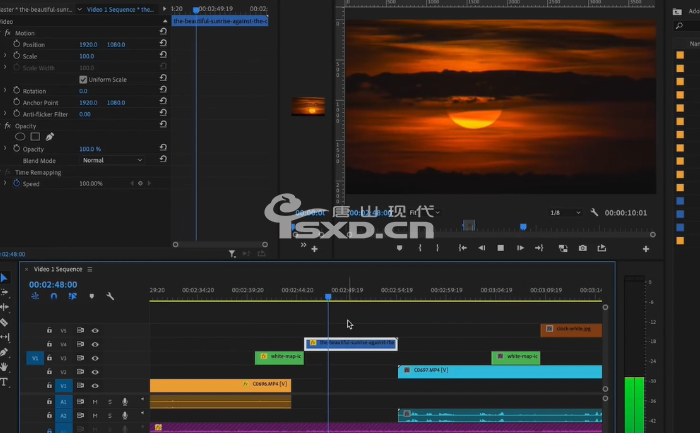Open timeline display settings wrench
This screenshot has height=433, width=700.
[x=110, y=296]
